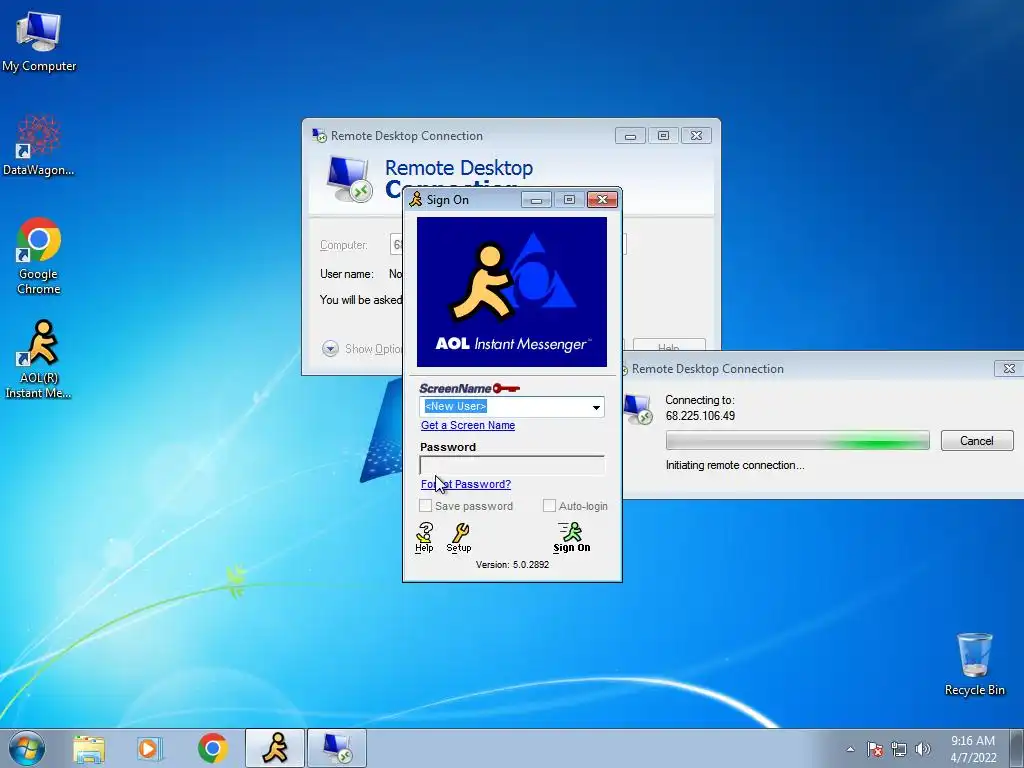Click the taskbar clock showing 9:16 AM
Viewport: 1024px width, 768px height.
point(973,749)
